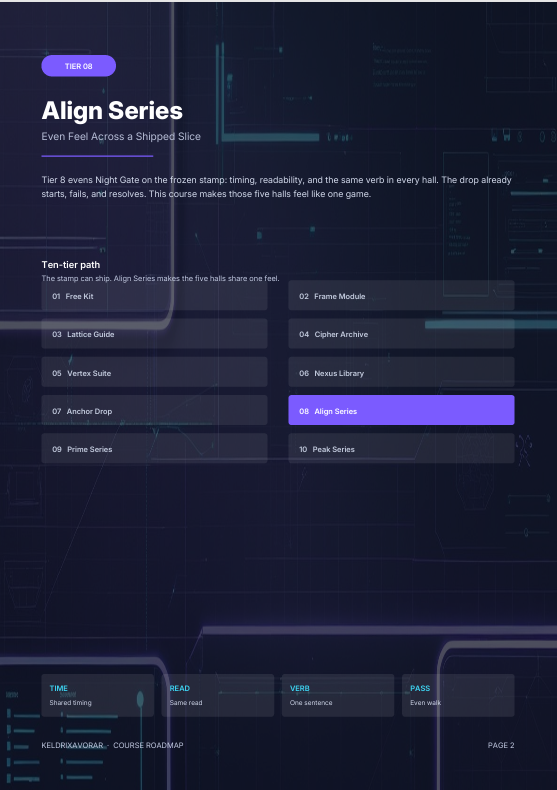Click the line starting 'The stamp can ship'
The height and width of the screenshot is (790, 557).
pos(160,278)
